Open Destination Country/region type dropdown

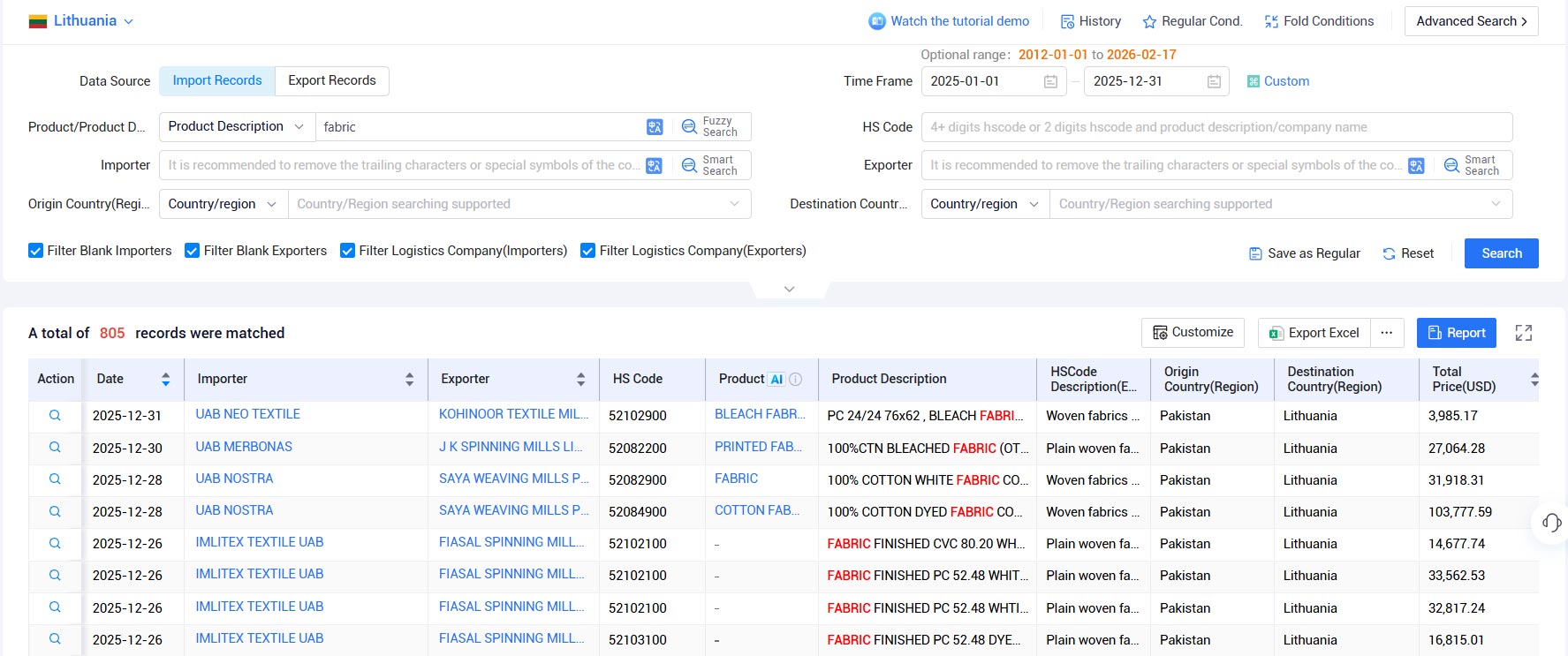pyautogui.click(x=985, y=204)
